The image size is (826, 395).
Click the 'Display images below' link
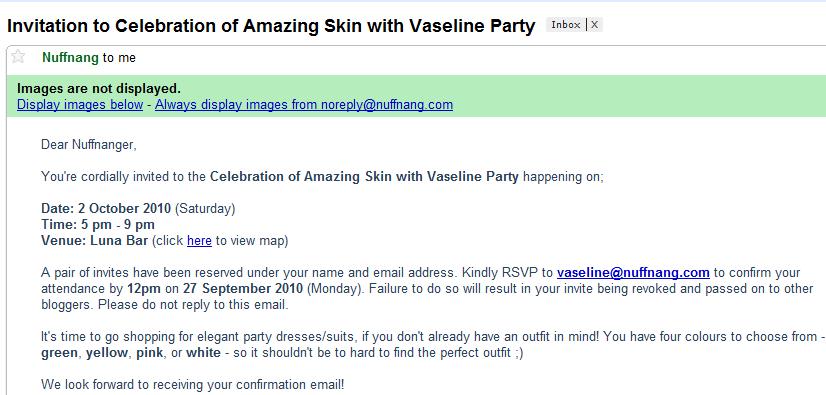(x=80, y=105)
